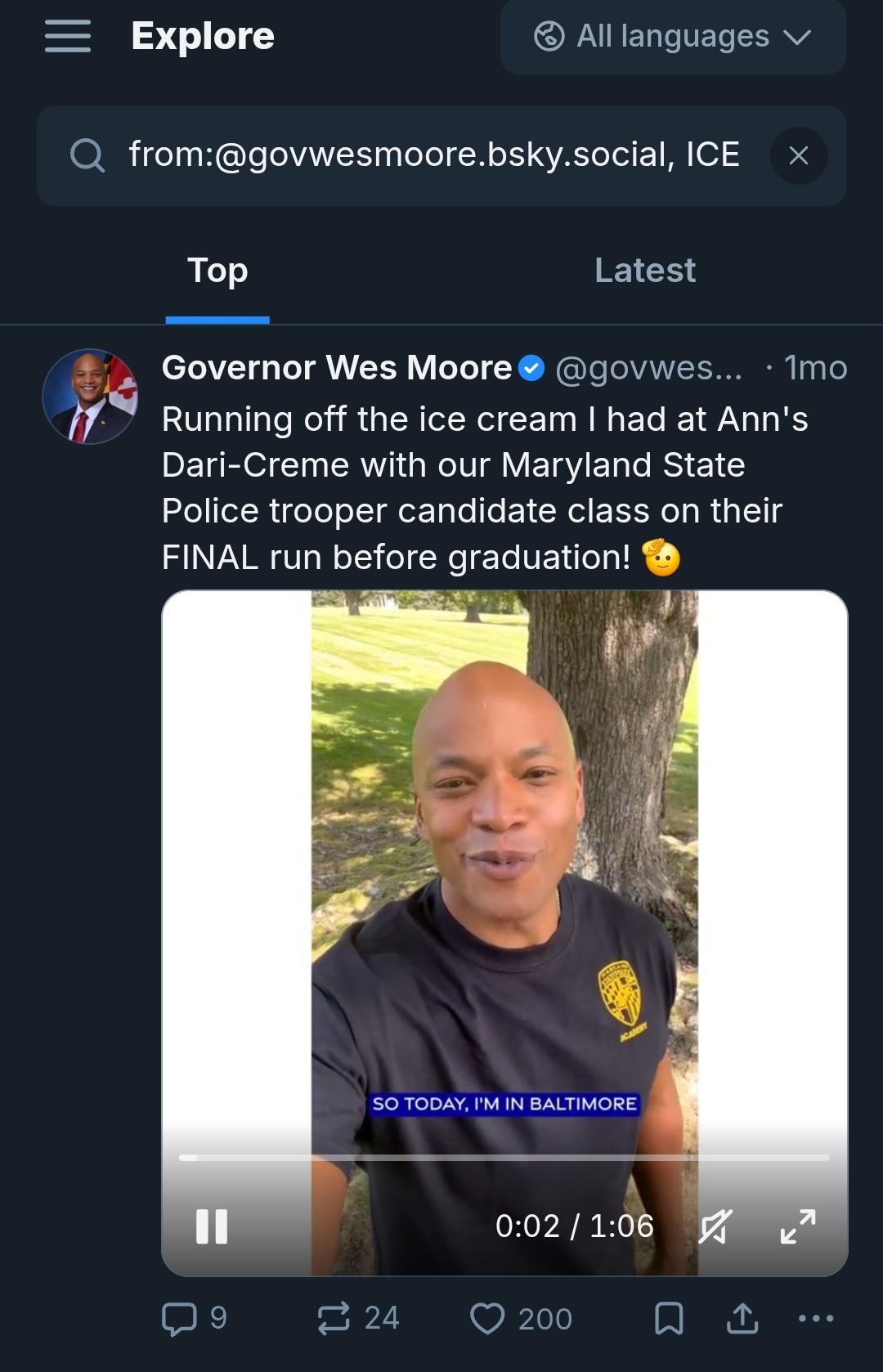Clear the search query text

[x=798, y=155]
